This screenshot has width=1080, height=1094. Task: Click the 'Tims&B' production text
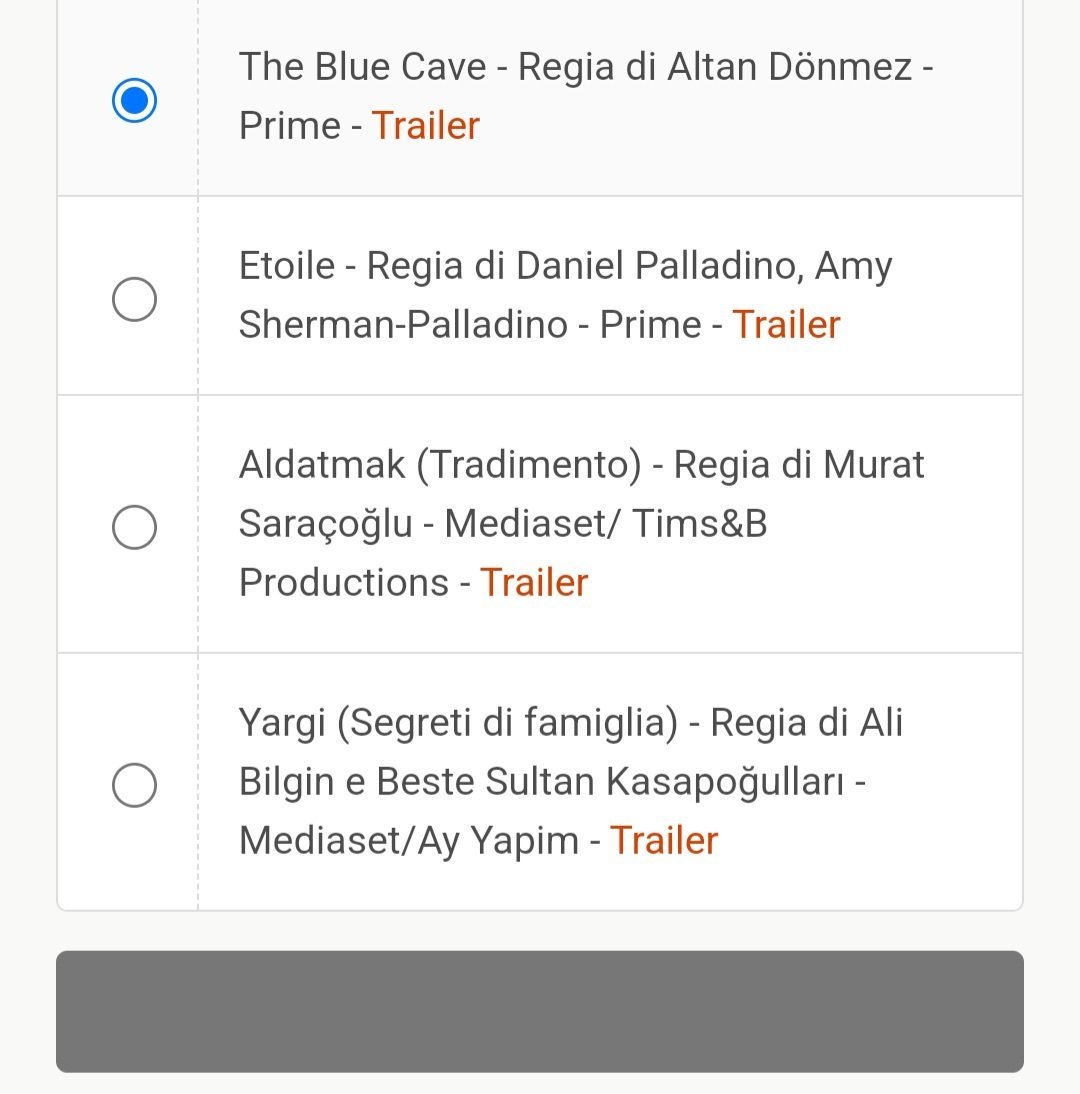point(702,524)
